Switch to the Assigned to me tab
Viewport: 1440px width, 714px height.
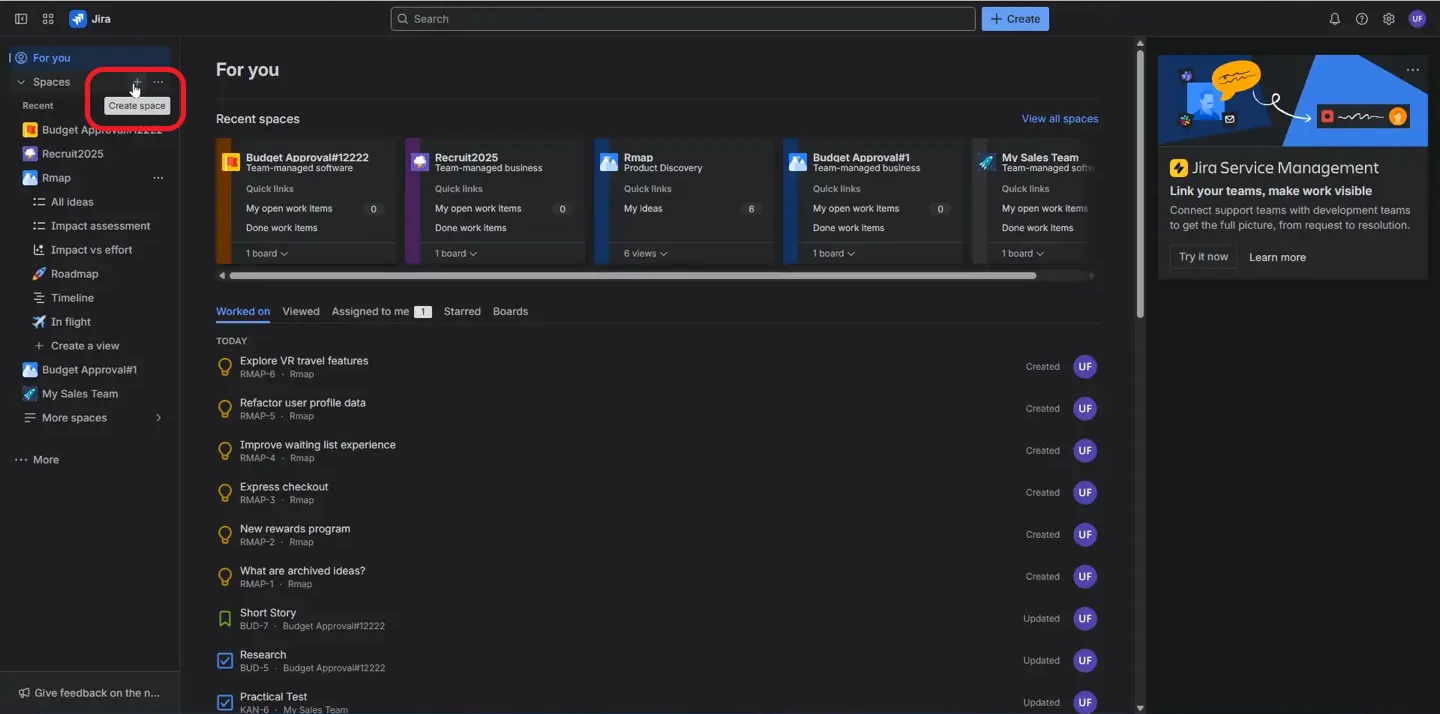[381, 311]
